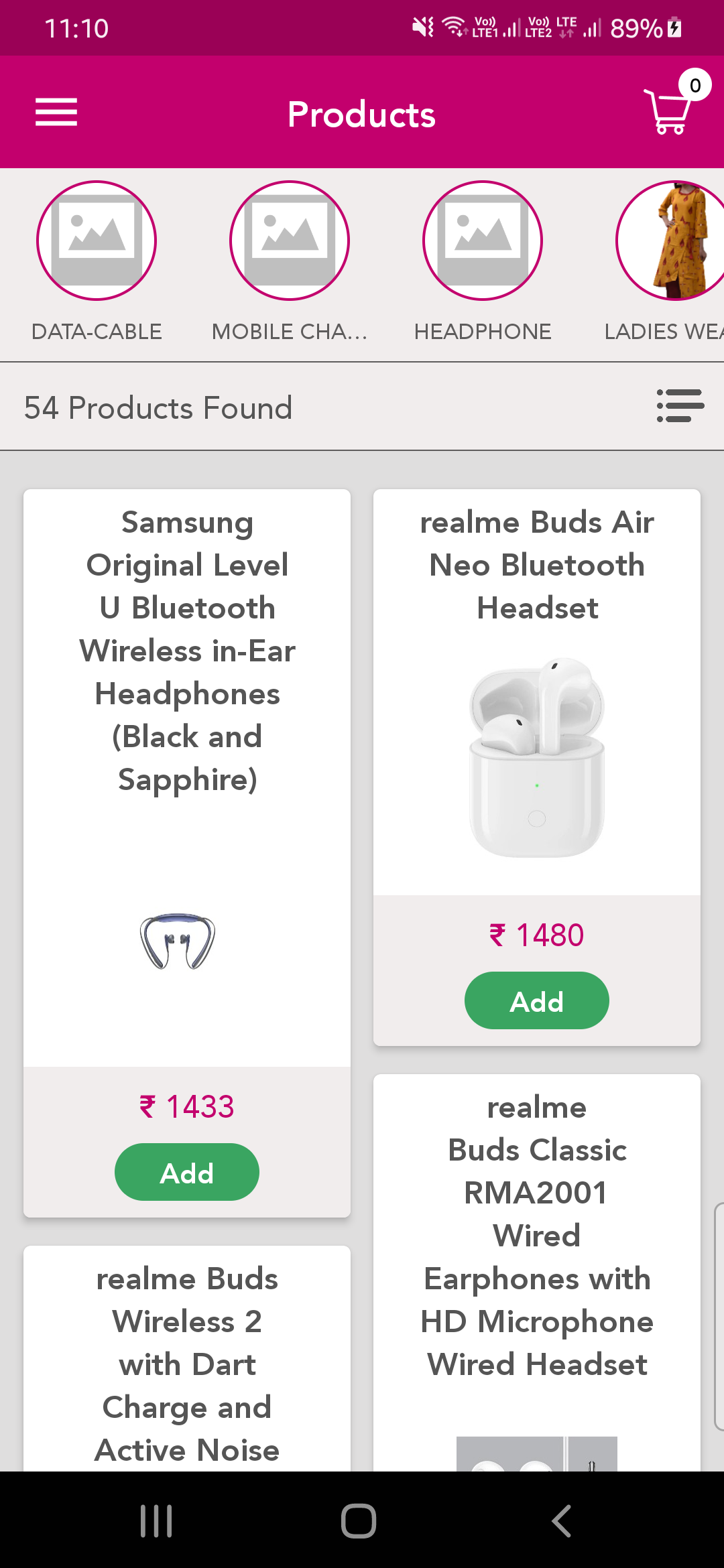Switch product layout using the list view icon

click(x=680, y=406)
